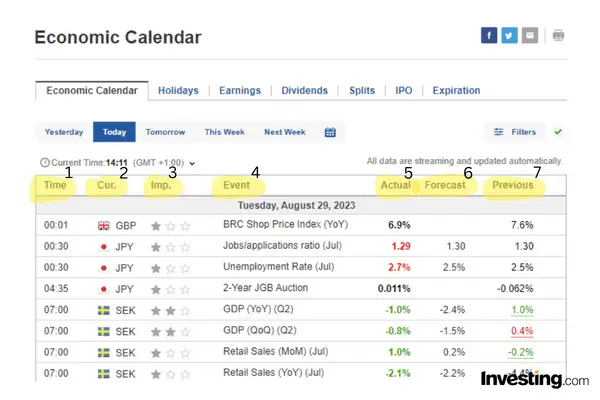Click Japan flag in Jobs/applications ratio row
This screenshot has height=400, width=600.
coord(103,247)
